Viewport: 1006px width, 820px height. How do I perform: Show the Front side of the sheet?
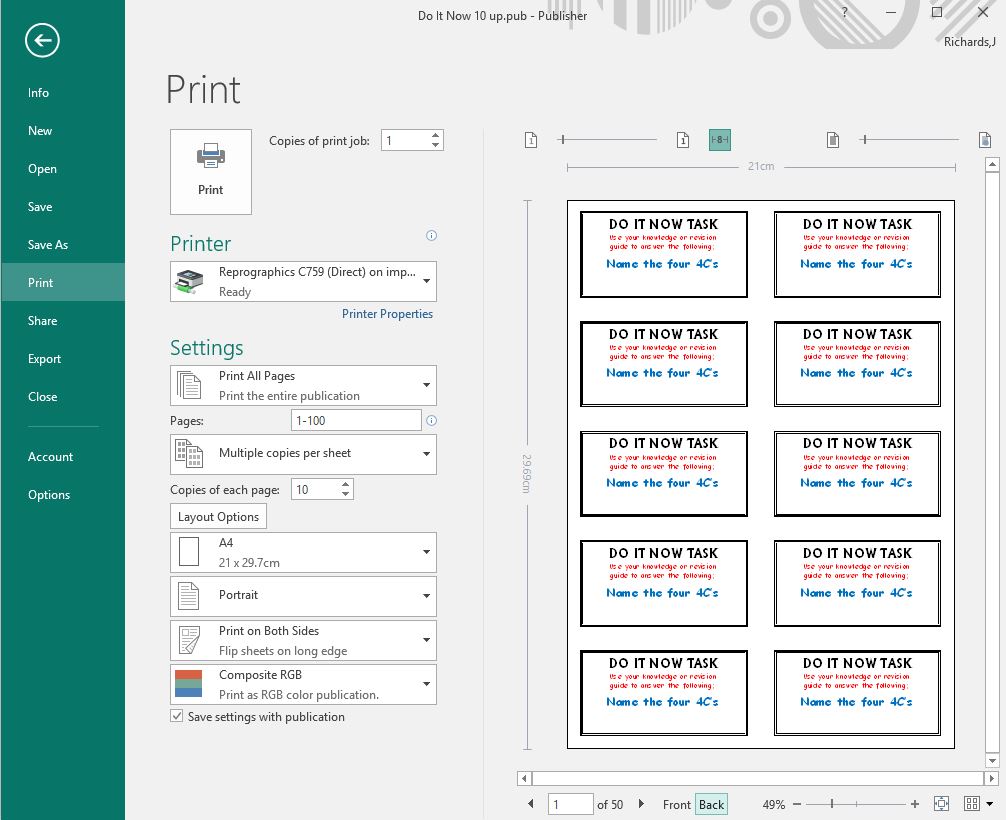click(676, 804)
